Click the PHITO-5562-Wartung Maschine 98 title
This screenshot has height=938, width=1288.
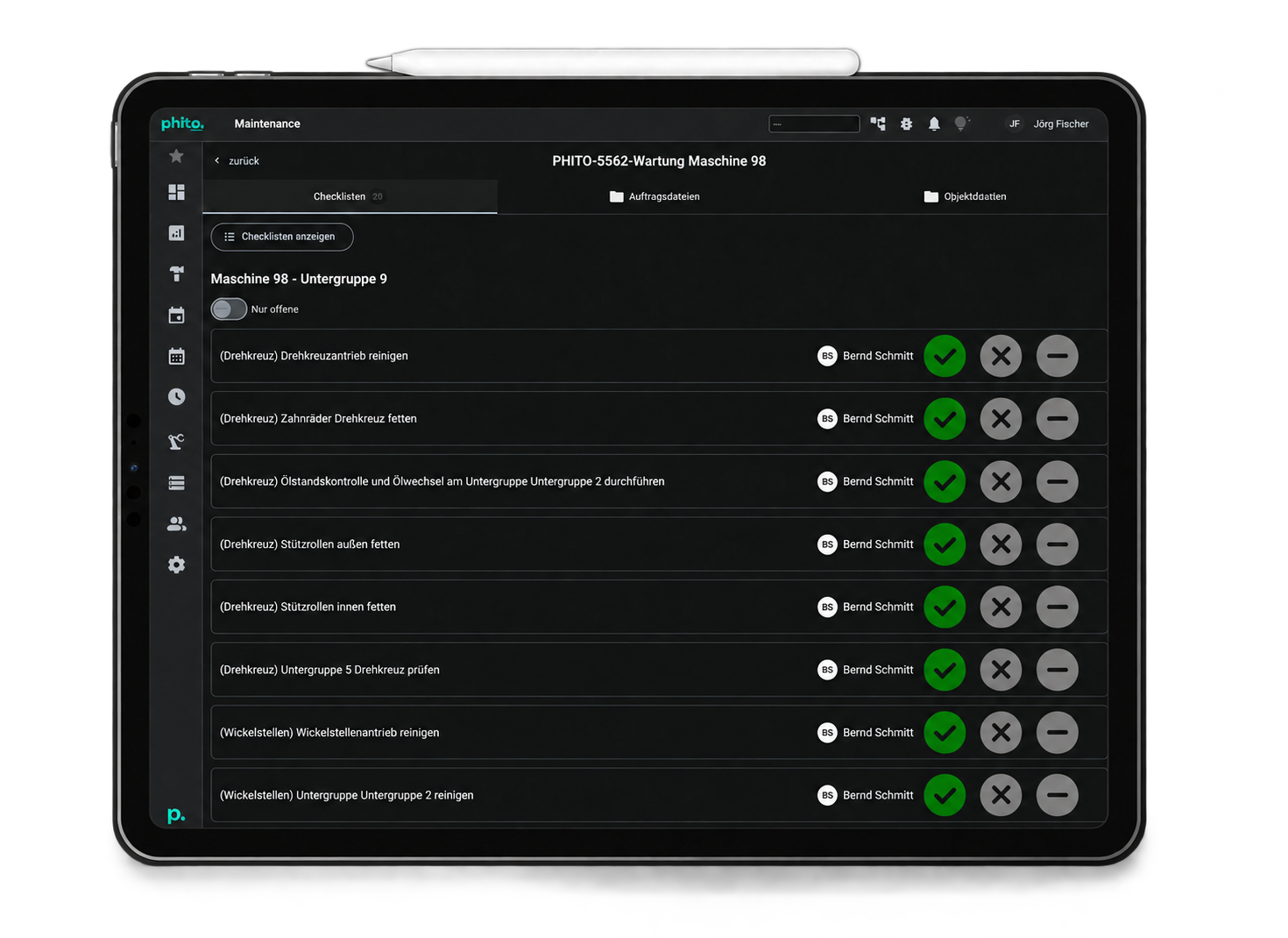click(x=659, y=161)
